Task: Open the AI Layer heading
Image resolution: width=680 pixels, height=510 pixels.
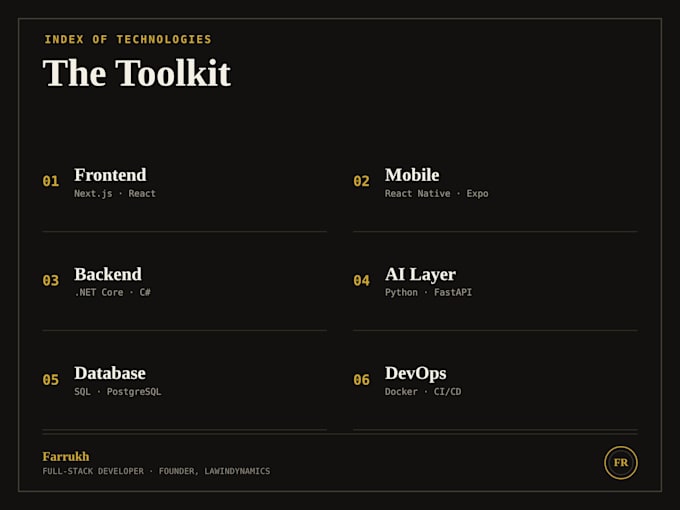Action: click(x=420, y=275)
